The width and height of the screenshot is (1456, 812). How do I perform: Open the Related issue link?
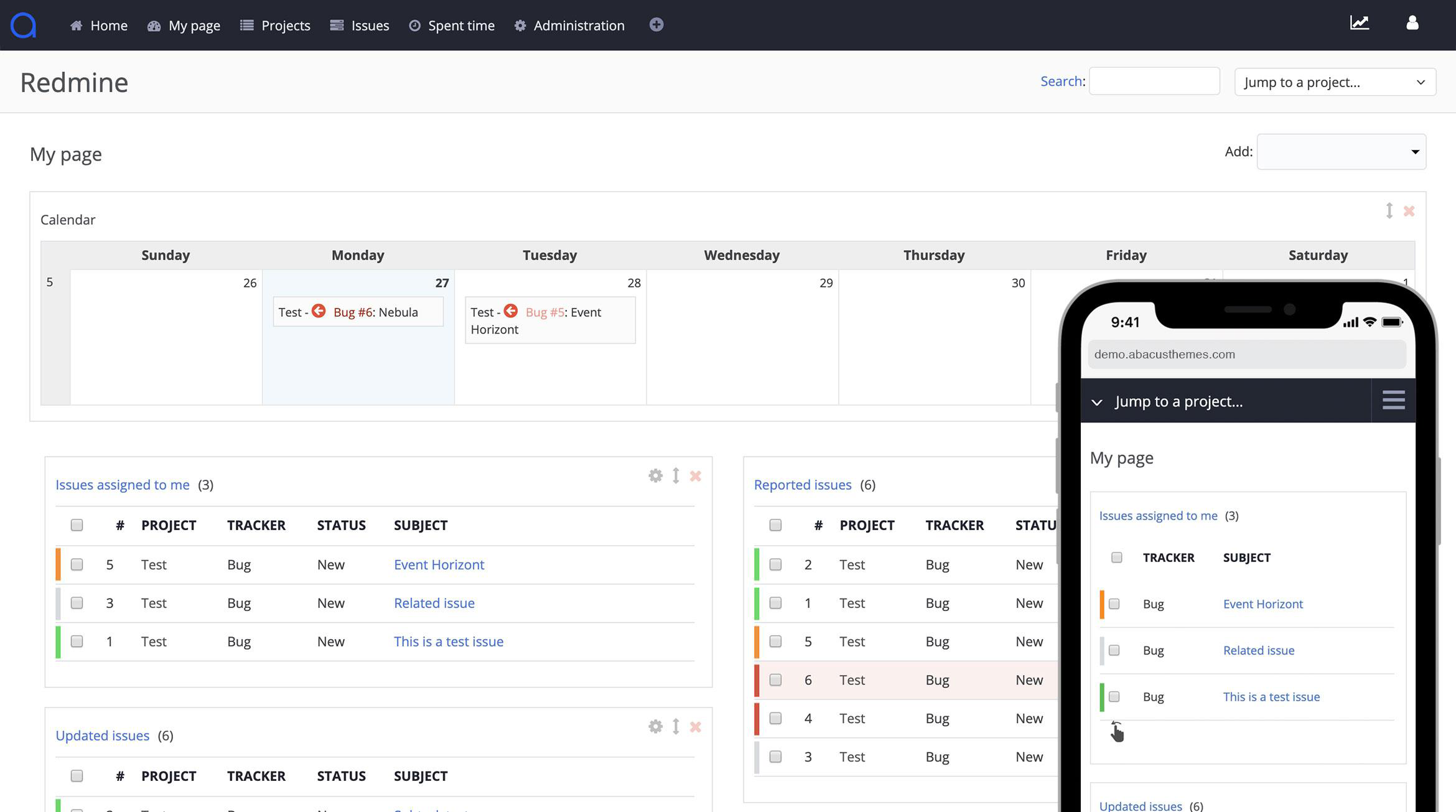tap(434, 603)
